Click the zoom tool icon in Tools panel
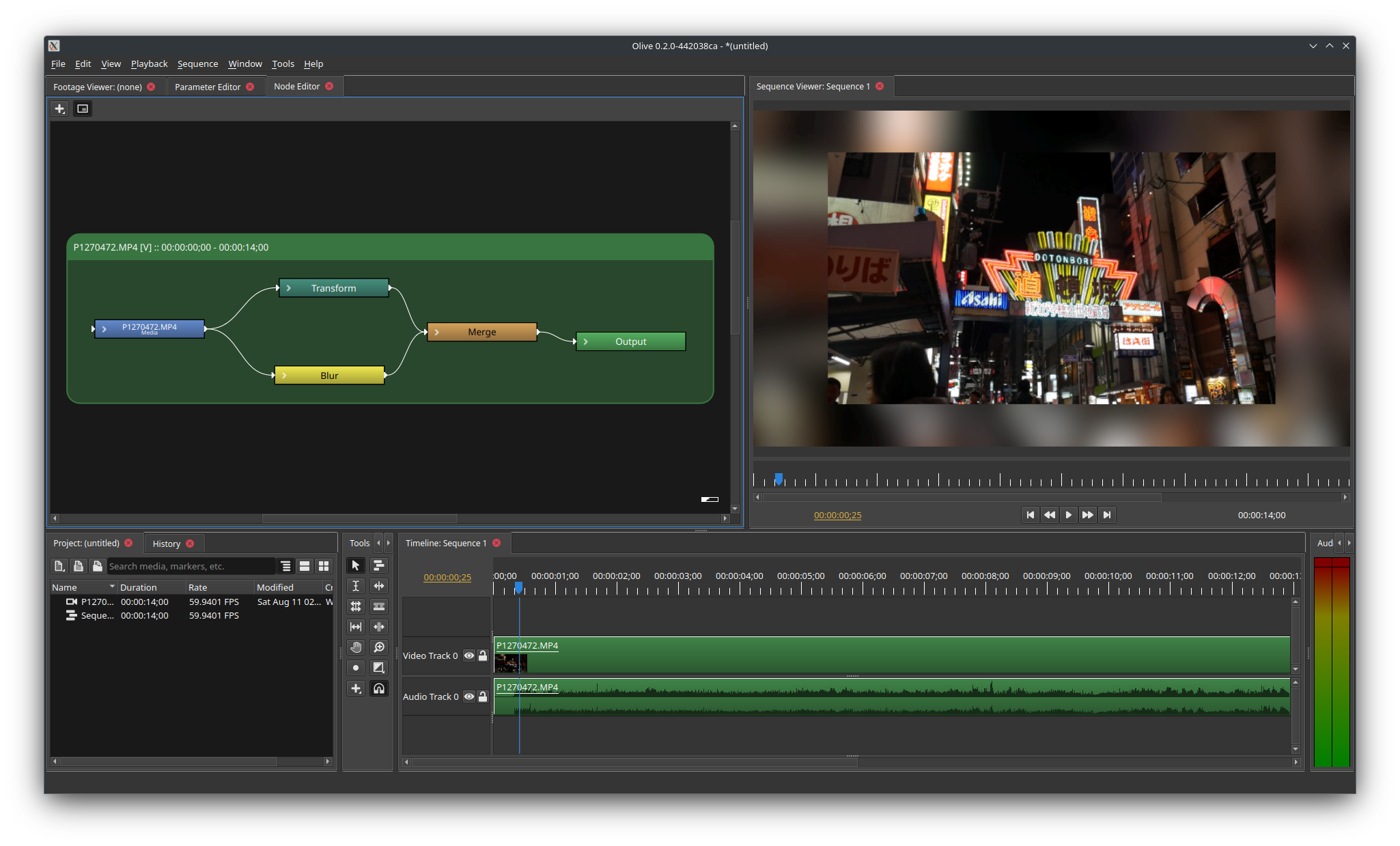1400x846 pixels. 379,647
